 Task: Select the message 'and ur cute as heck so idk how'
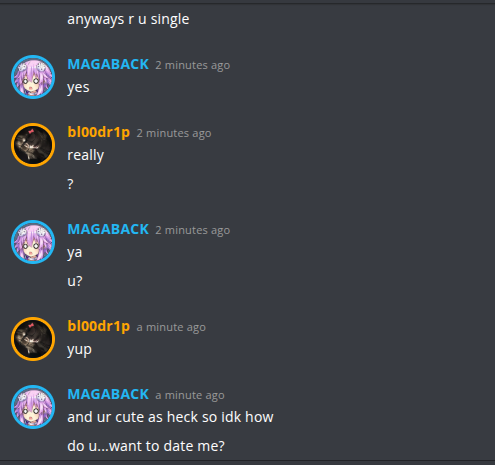pyautogui.click(x=170, y=417)
